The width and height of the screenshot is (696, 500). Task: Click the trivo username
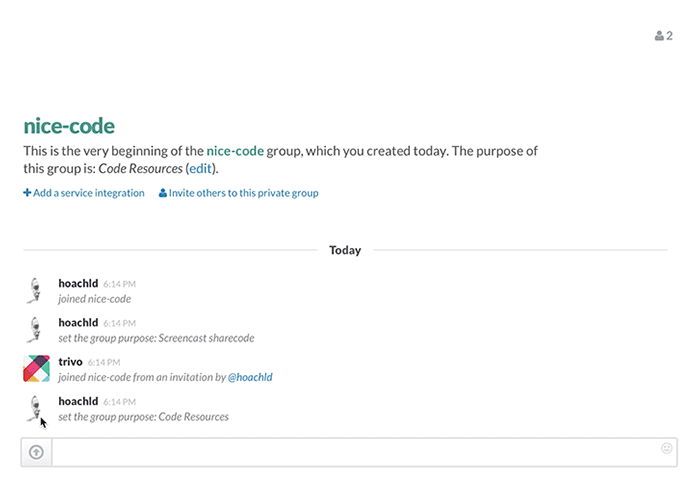coord(70,362)
